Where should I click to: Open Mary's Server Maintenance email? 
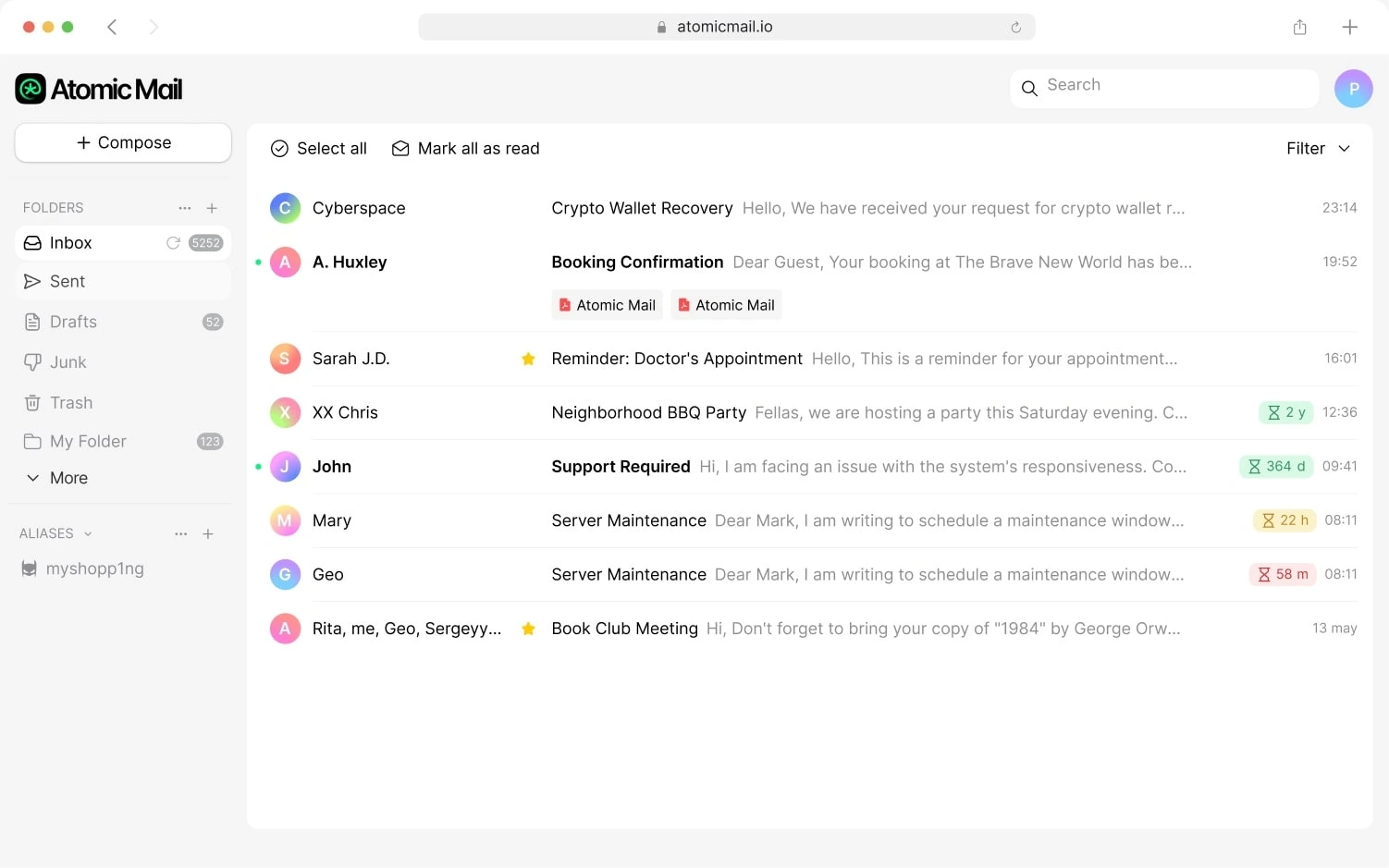coord(629,520)
